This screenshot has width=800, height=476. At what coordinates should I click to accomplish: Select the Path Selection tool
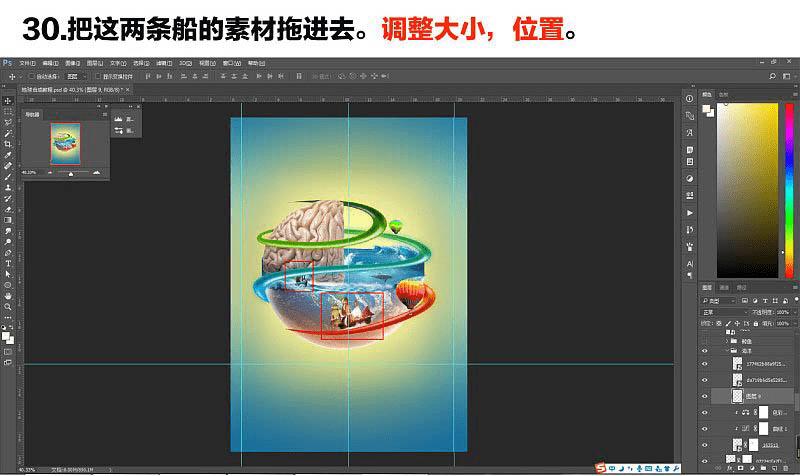coord(8,274)
